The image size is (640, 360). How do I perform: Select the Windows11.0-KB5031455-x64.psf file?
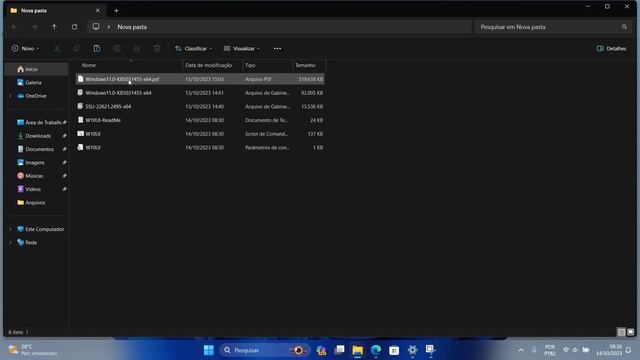click(200, 79)
